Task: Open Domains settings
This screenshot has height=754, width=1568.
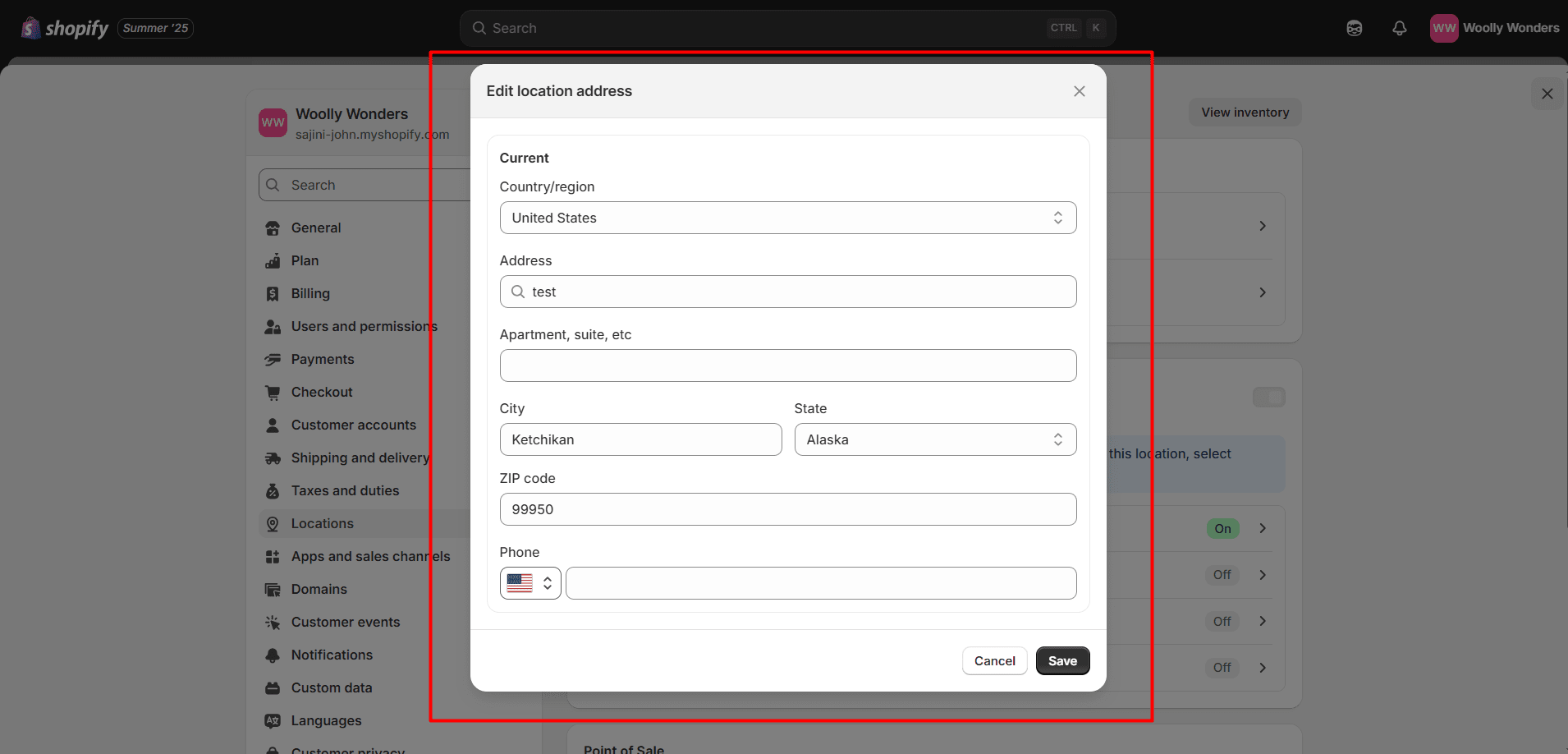Action: point(319,589)
